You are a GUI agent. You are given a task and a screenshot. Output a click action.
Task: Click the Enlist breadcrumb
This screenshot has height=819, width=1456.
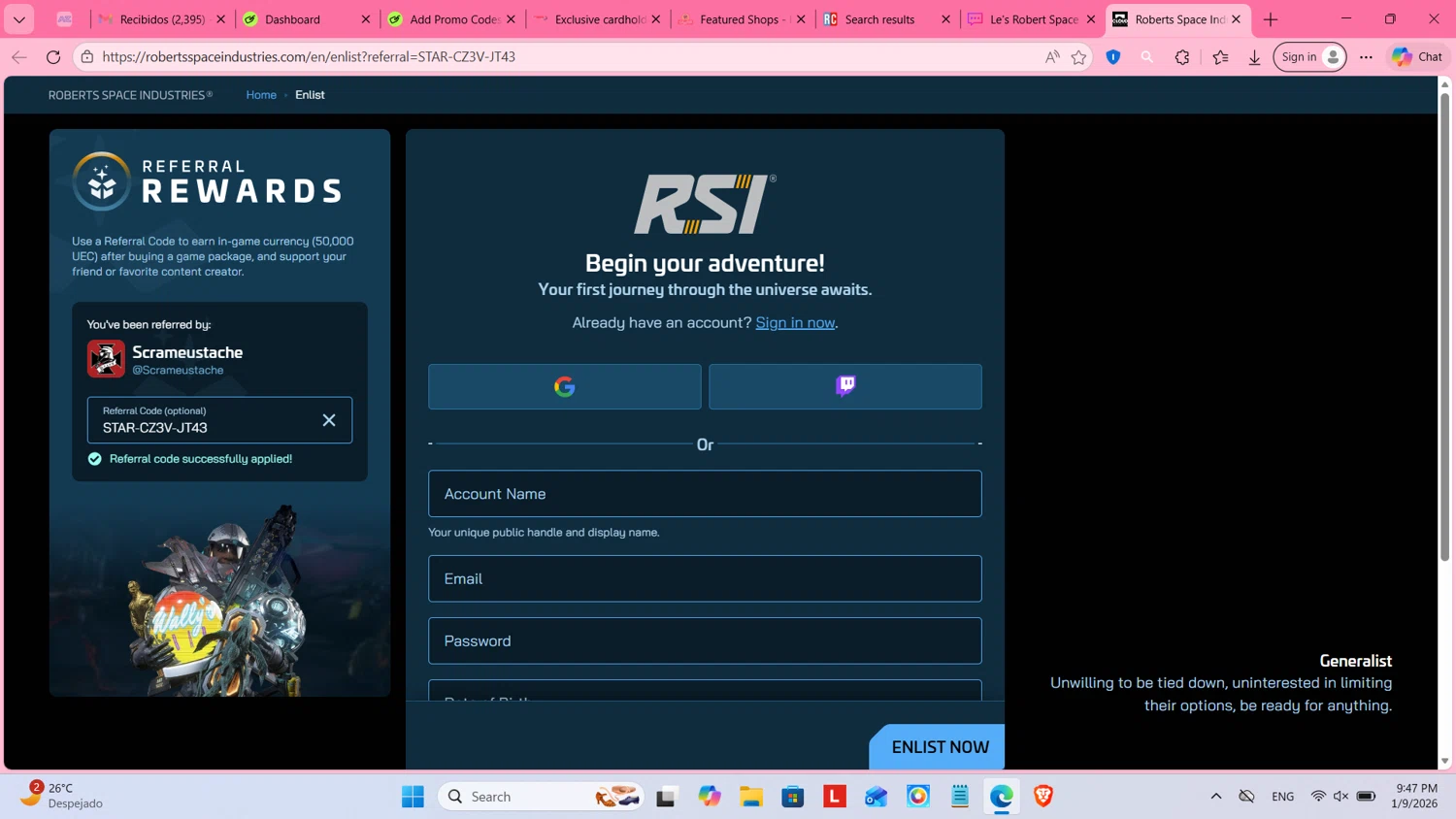[x=310, y=95]
